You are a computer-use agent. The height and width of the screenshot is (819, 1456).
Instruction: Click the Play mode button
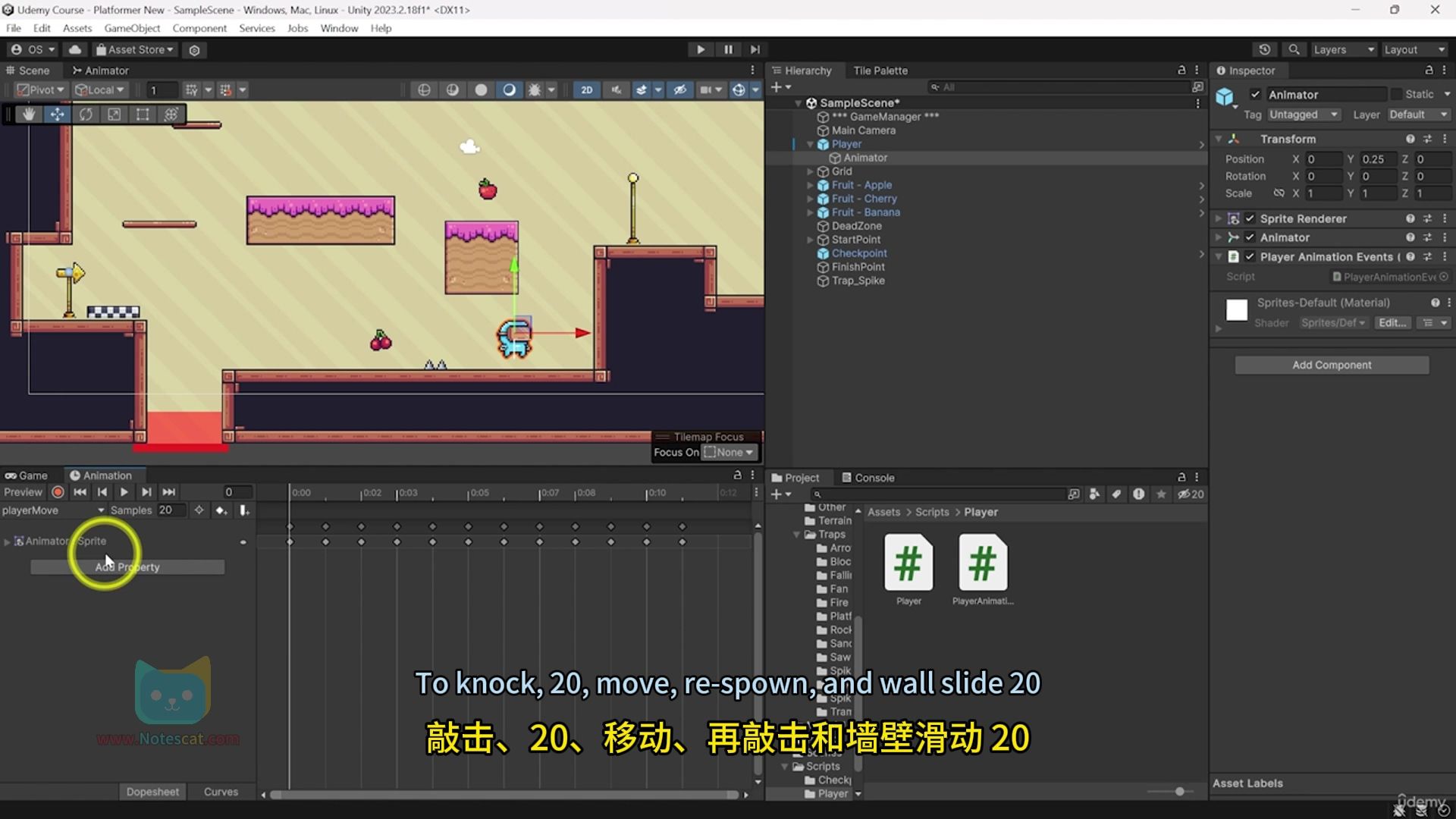pos(700,49)
